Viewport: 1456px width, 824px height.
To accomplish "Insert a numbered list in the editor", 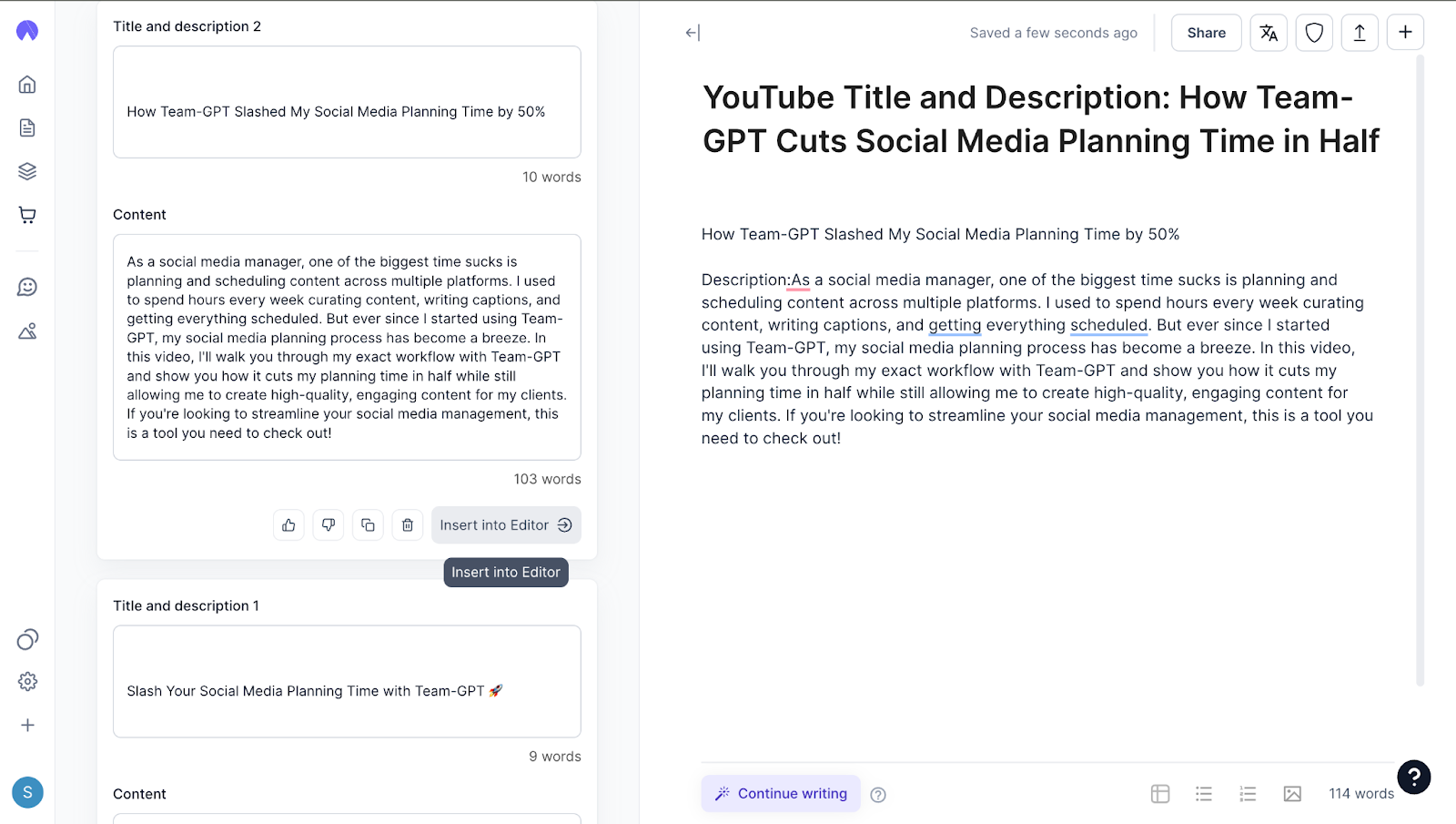I will 1248,794.
